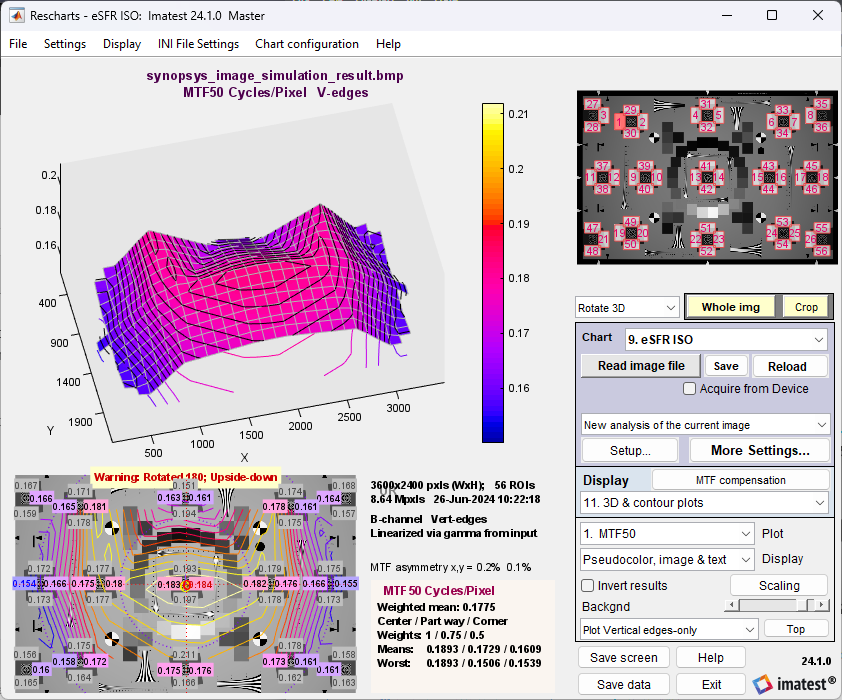This screenshot has height=700, width=842.
Task: Open Pseudocolor, image & text dropdown
Action: coord(667,559)
